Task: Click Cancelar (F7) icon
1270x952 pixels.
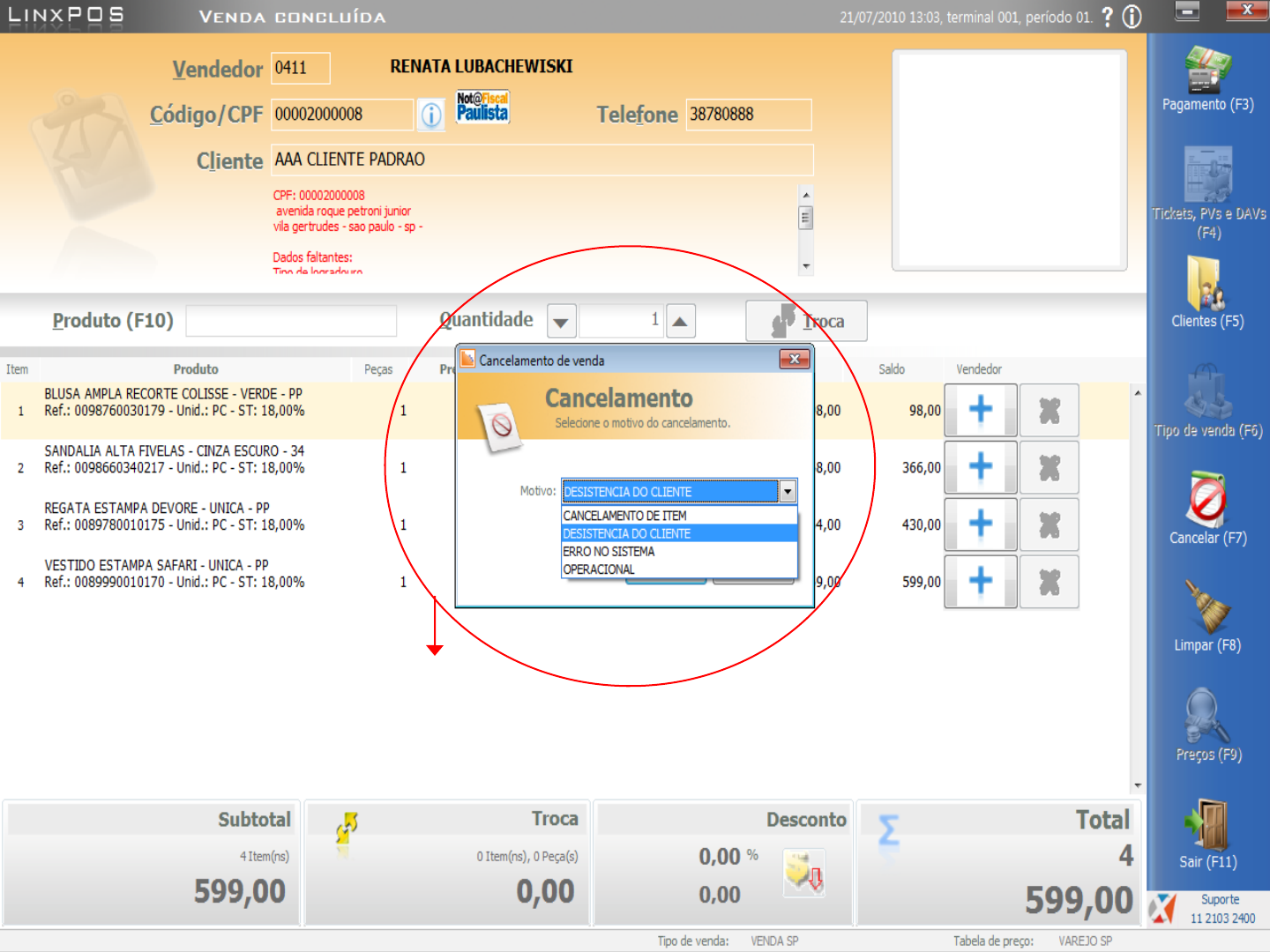Action: coord(1207,501)
